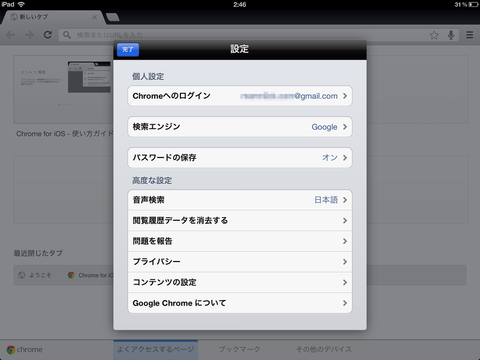Image resolution: width=480 pixels, height=360 pixels.
Task: Click the オン value in password row
Action: pos(330,157)
